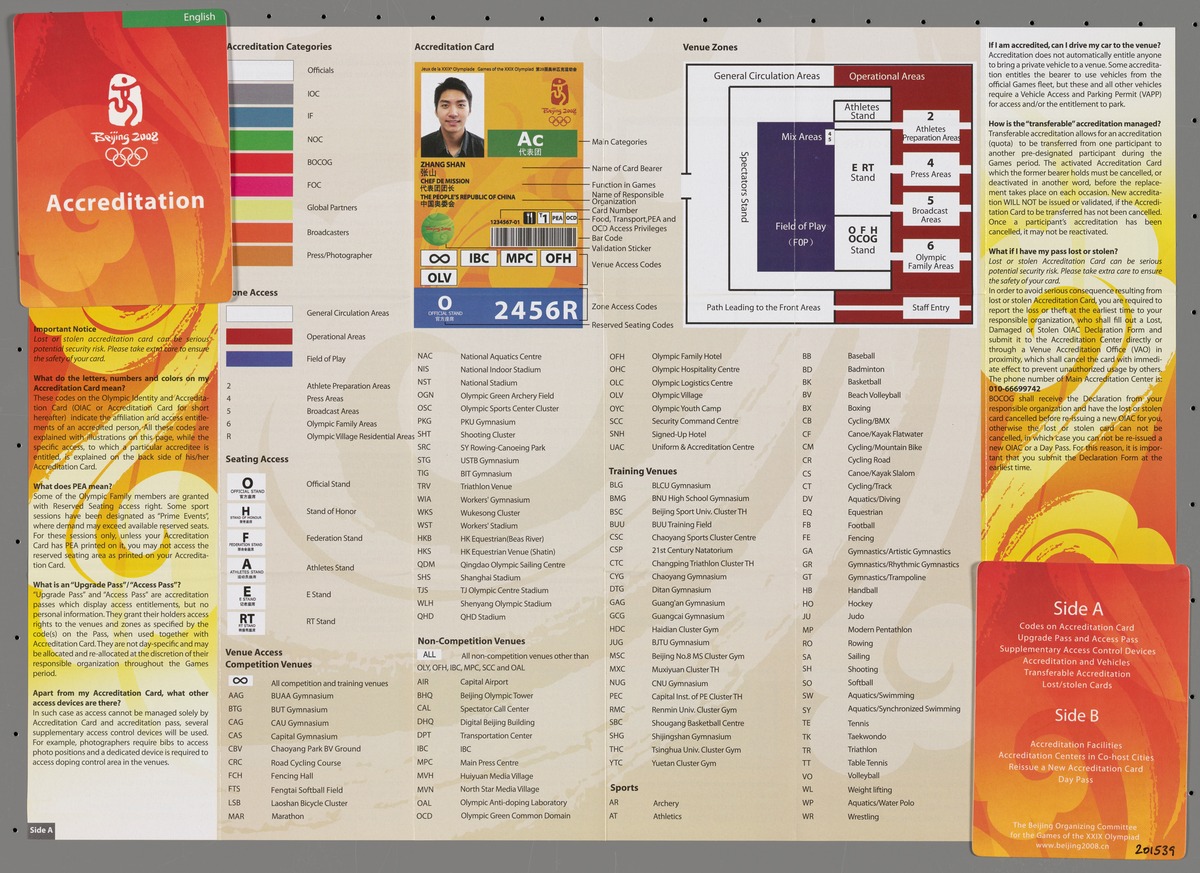Select the F Federation Stand icon
1200x873 pixels.
coord(247,541)
